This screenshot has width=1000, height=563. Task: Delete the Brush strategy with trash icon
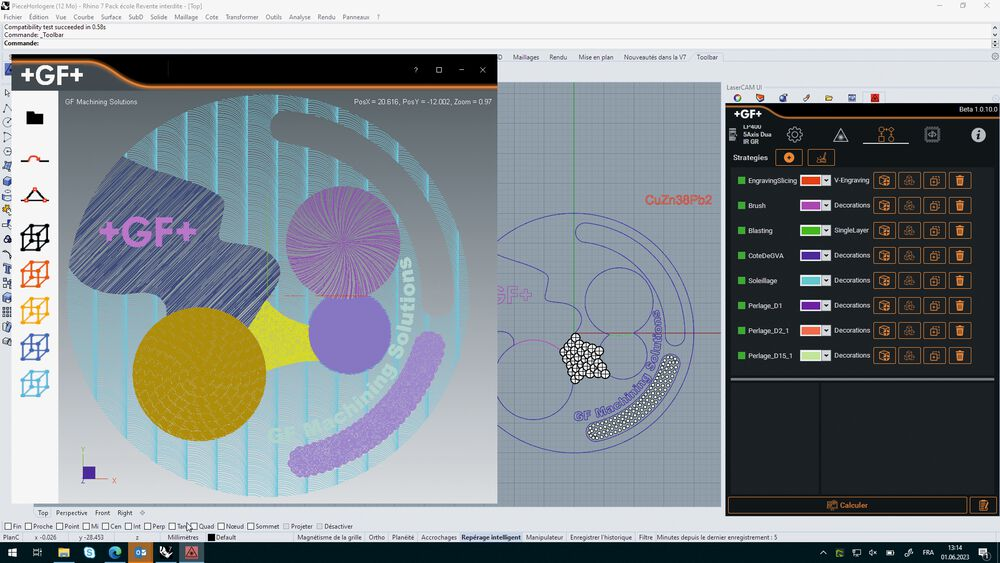[x=959, y=205]
